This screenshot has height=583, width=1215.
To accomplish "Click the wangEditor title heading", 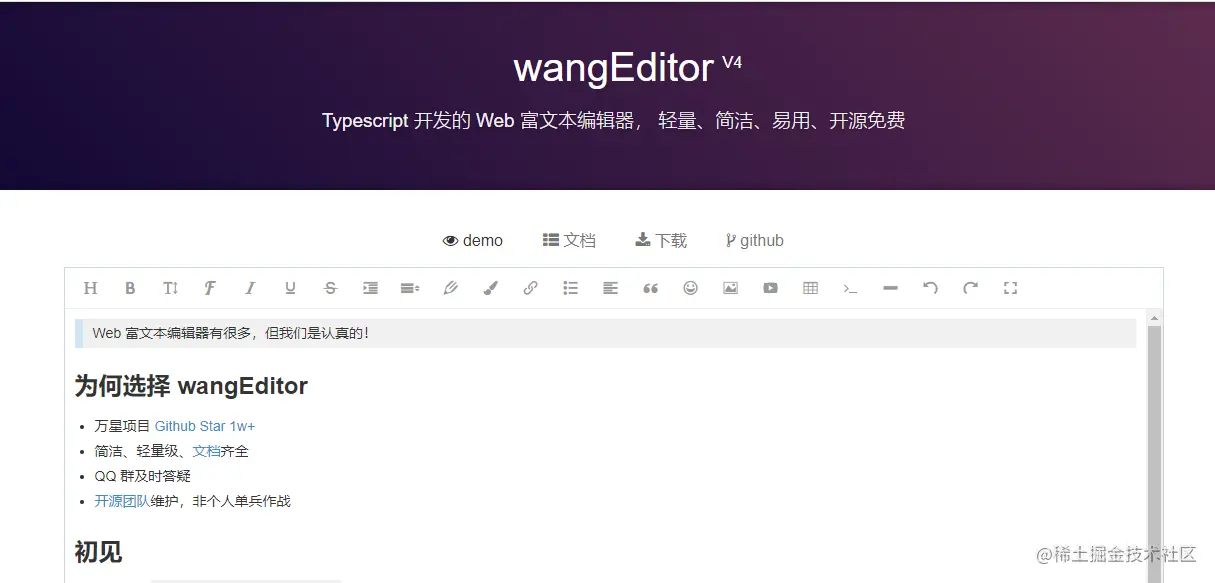I will (613, 67).
